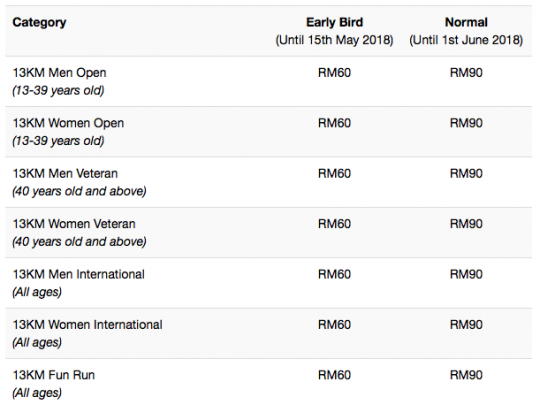Screen dimensions: 540x420
Task: Click the 13KM Women International category
Action: tap(87, 325)
